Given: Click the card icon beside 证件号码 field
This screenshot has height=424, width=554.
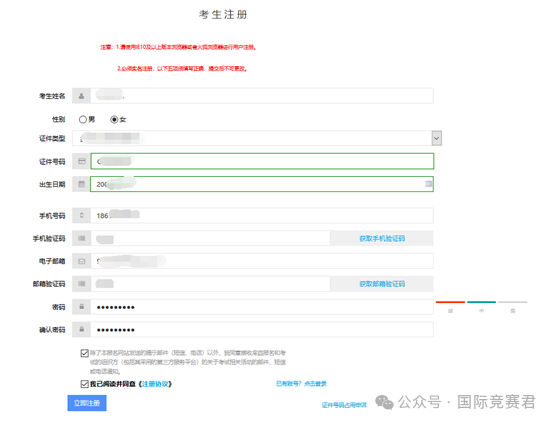Looking at the screenshot, I should (82, 161).
